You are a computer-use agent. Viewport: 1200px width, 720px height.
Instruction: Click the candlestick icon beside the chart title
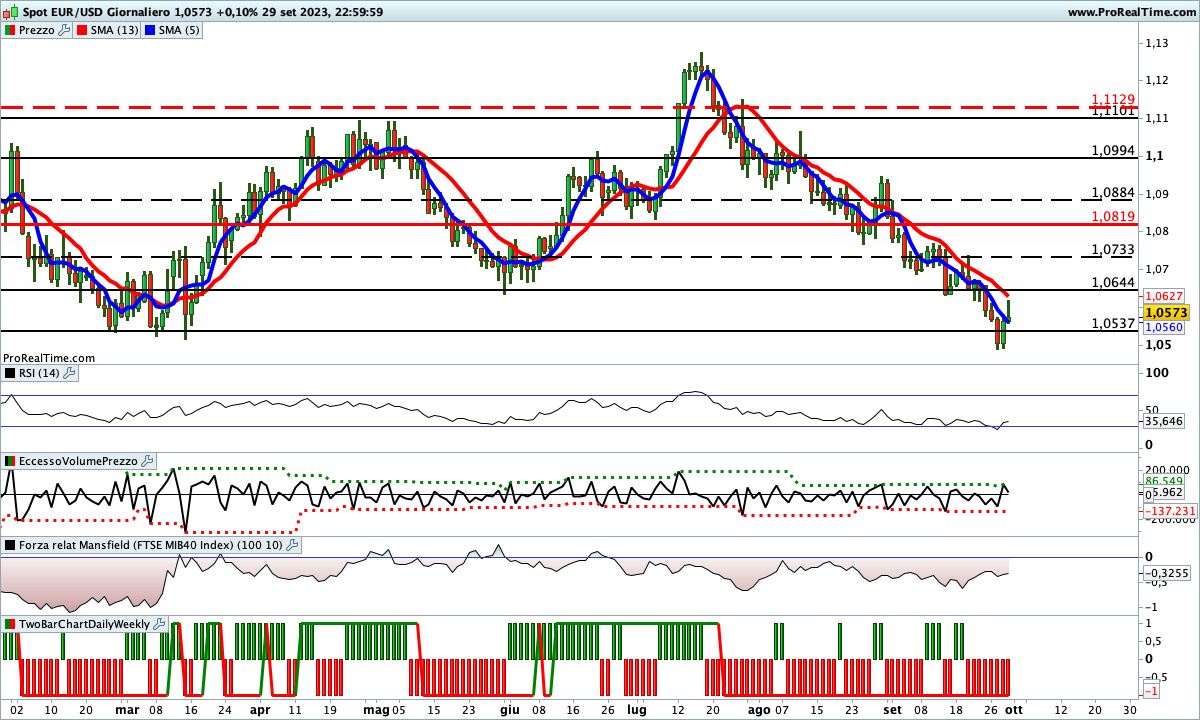pyautogui.click(x=11, y=12)
